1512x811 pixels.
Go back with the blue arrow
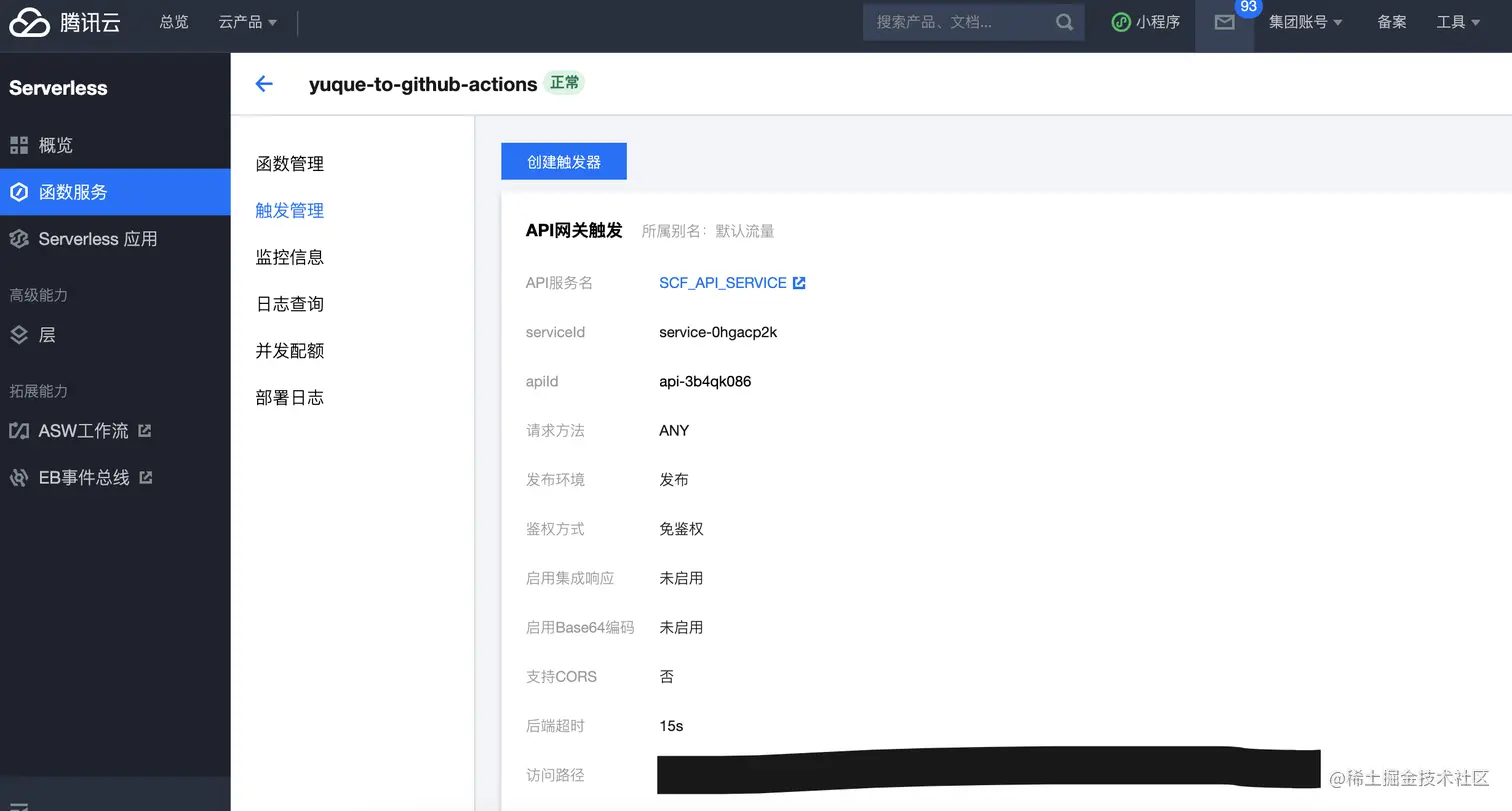click(x=264, y=84)
